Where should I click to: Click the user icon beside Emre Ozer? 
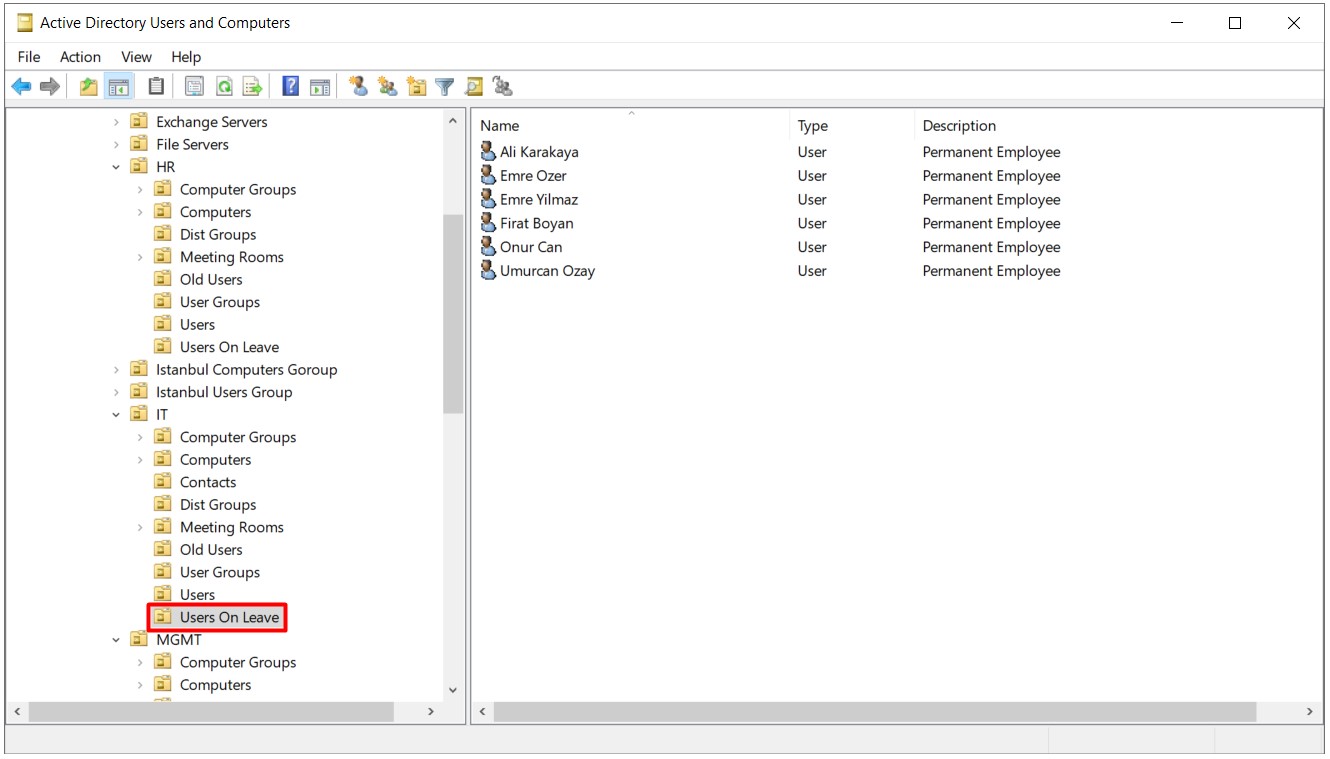coord(488,176)
